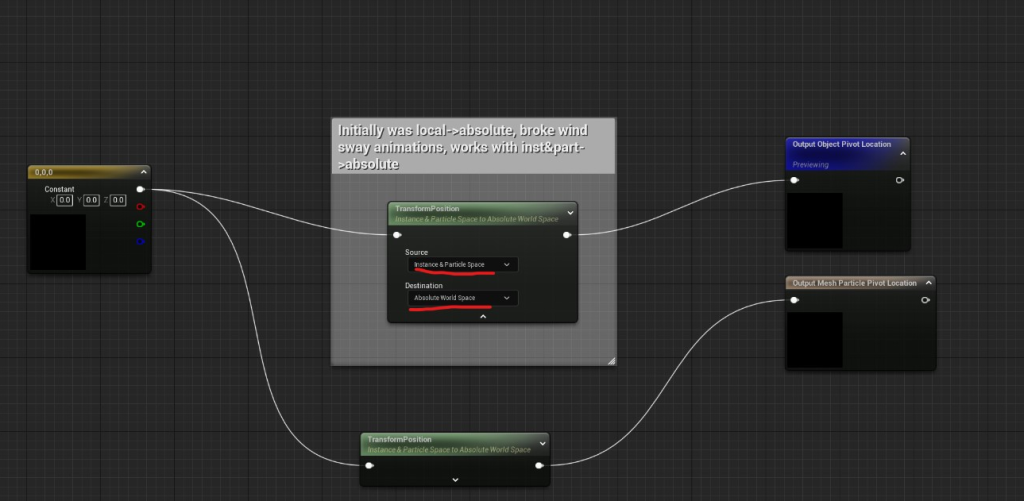Click the red channel output pin
The height and width of the screenshot is (501, 1024).
click(x=140, y=207)
